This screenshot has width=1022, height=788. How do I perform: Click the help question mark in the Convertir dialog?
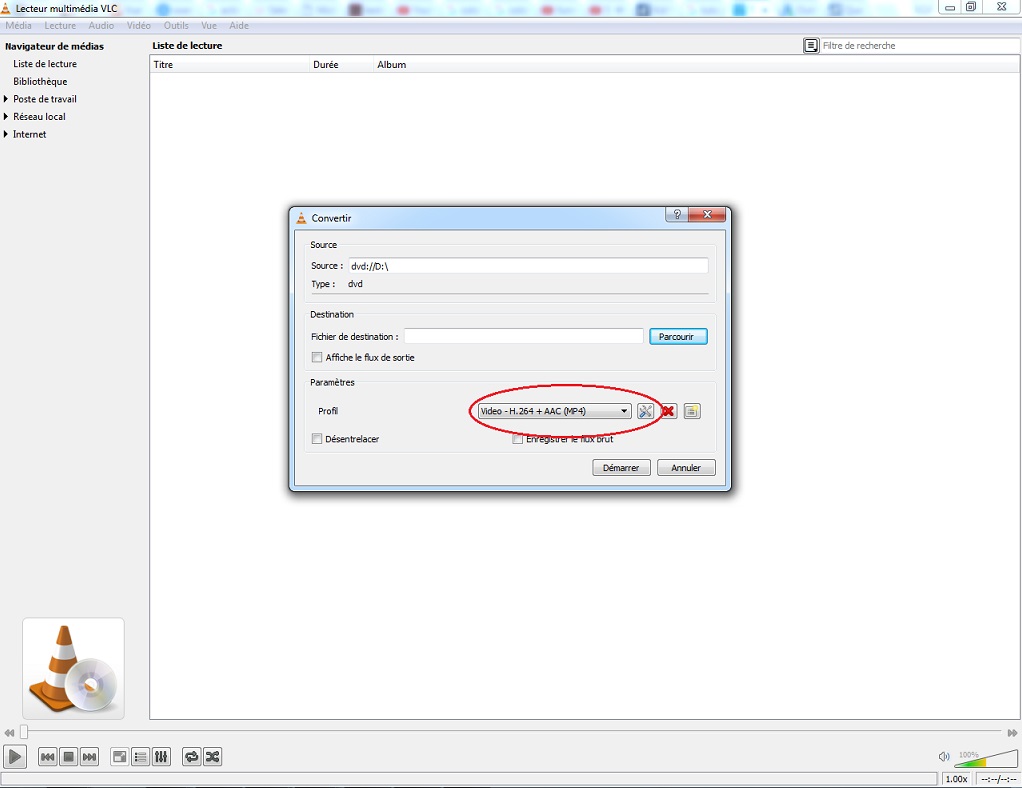tap(677, 214)
